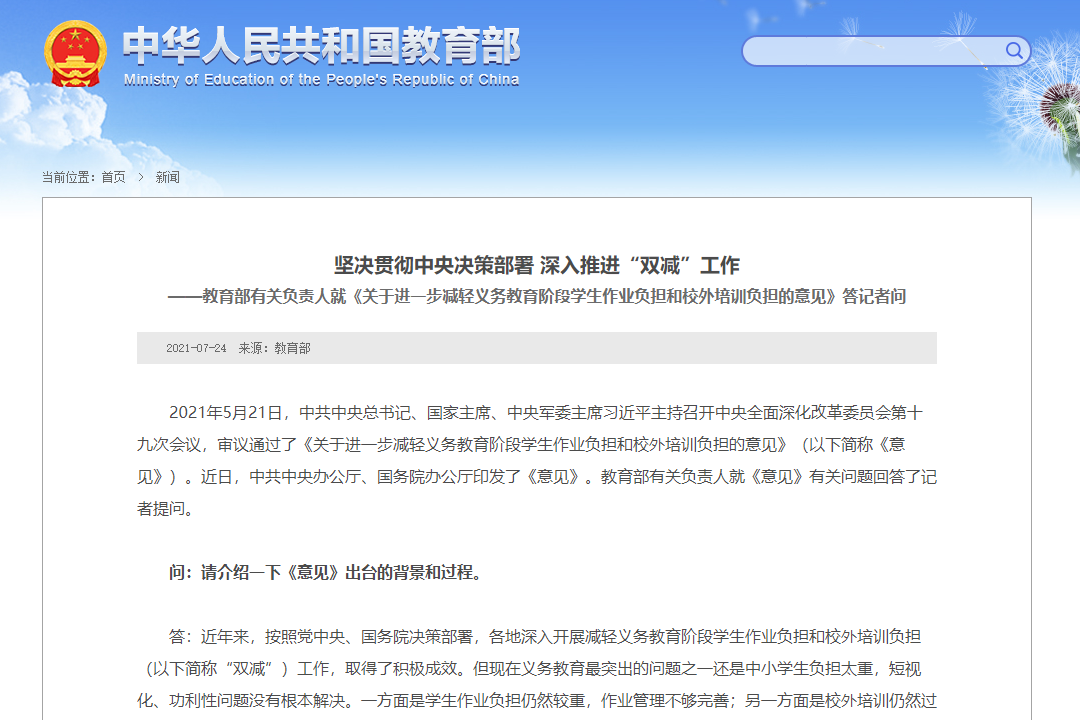Click the magnifier search icon
The height and width of the screenshot is (720, 1080).
tap(1013, 50)
